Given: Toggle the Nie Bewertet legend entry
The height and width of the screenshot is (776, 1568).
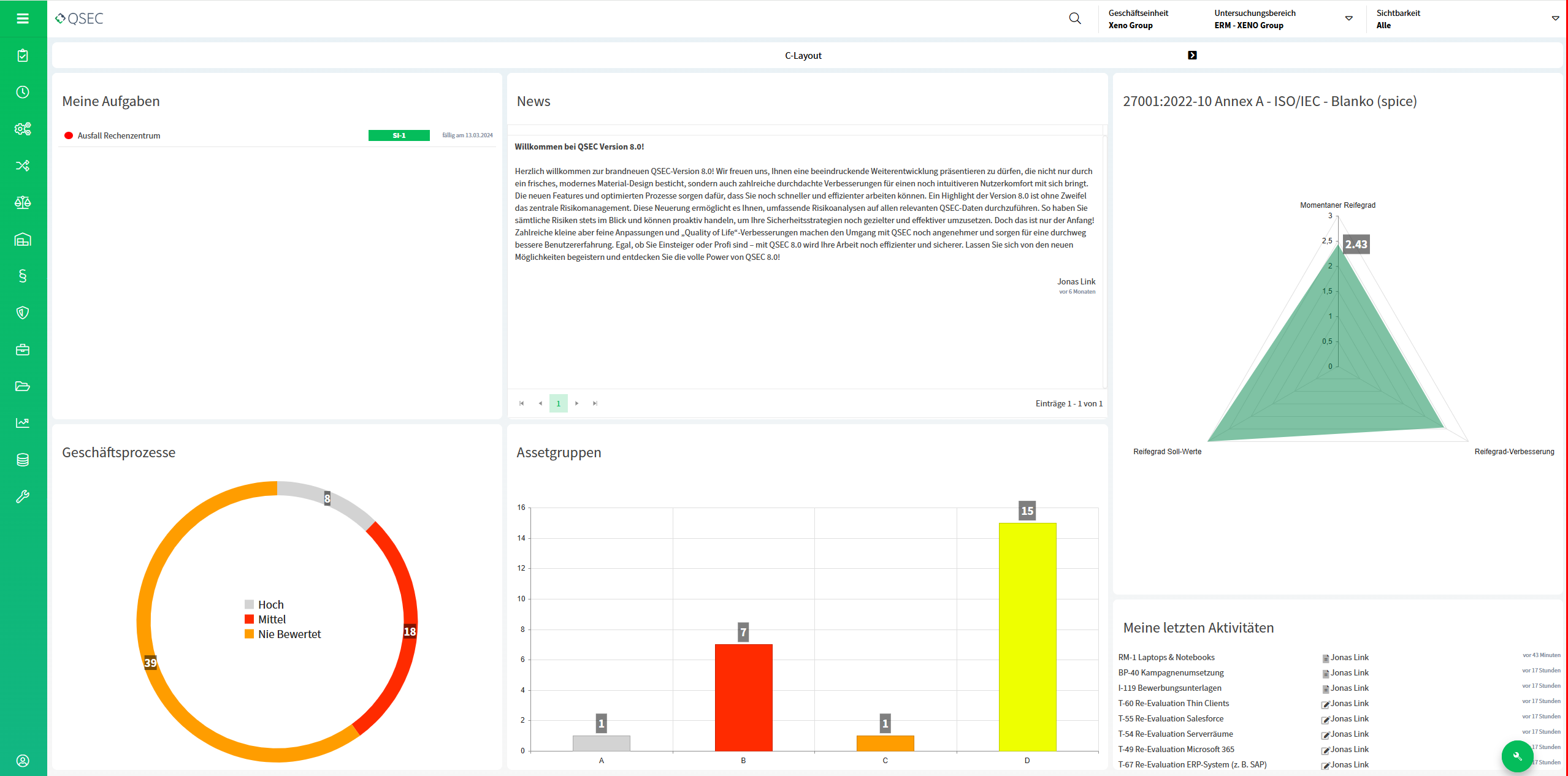Looking at the screenshot, I should (288, 634).
